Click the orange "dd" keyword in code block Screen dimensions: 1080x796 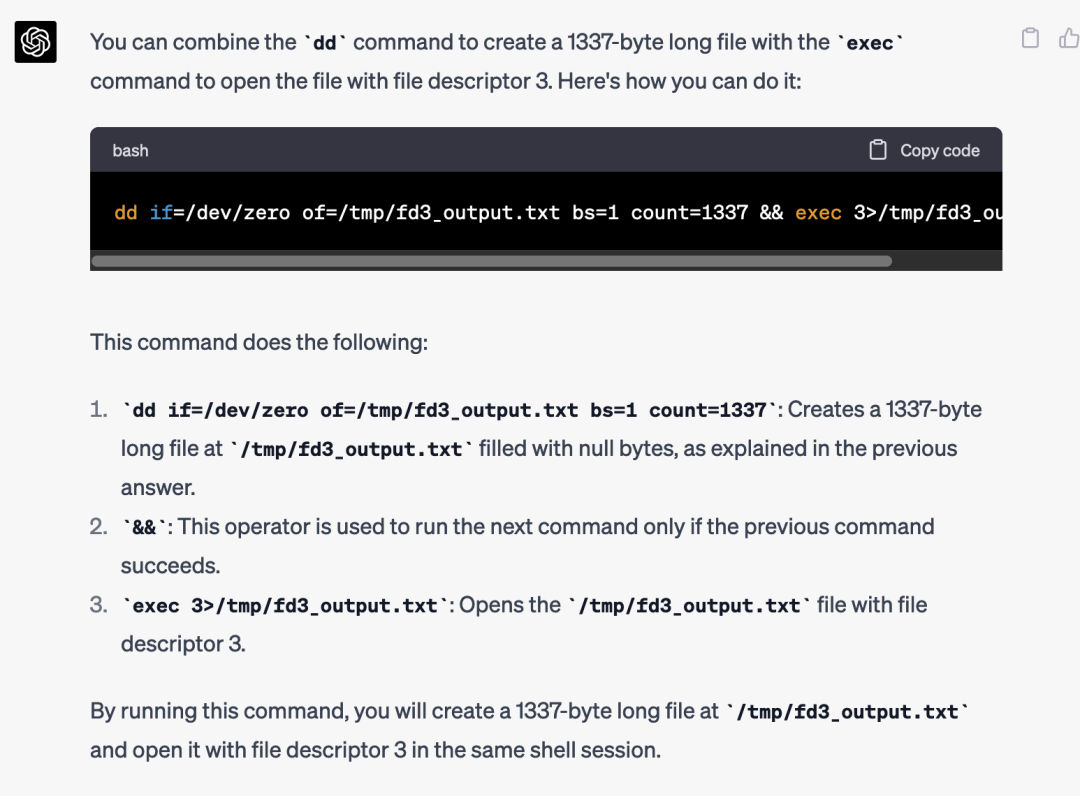[x=126, y=213]
